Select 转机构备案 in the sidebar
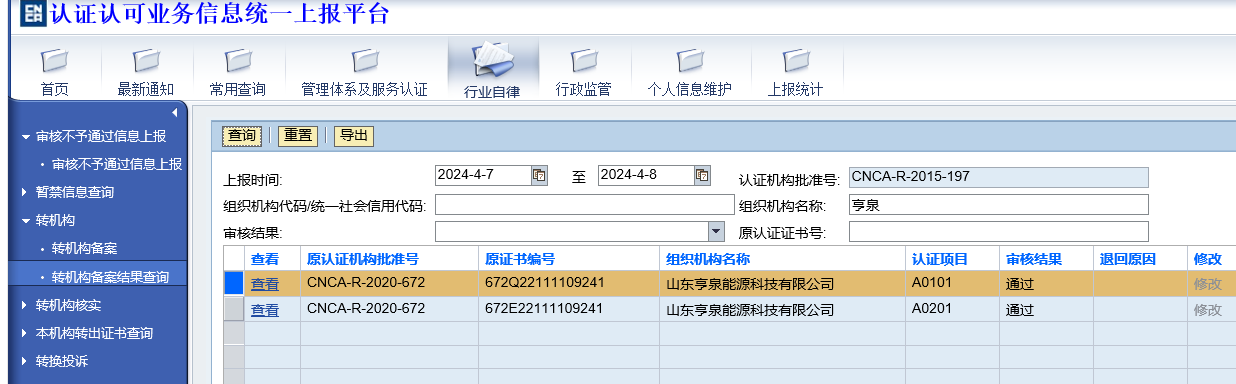Image resolution: width=1236 pixels, height=384 pixels. click(84, 248)
